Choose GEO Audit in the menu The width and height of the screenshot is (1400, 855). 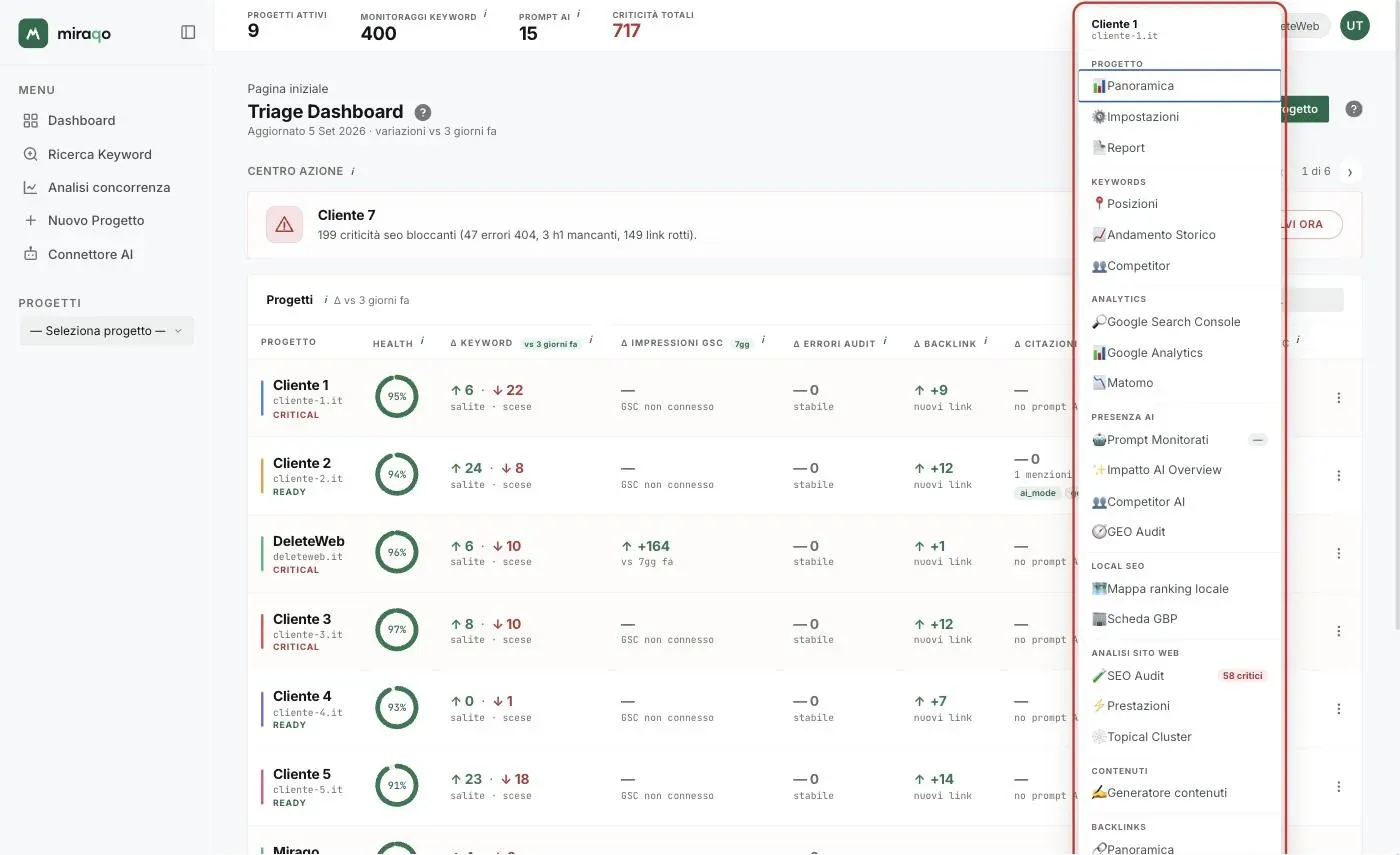click(1179, 532)
